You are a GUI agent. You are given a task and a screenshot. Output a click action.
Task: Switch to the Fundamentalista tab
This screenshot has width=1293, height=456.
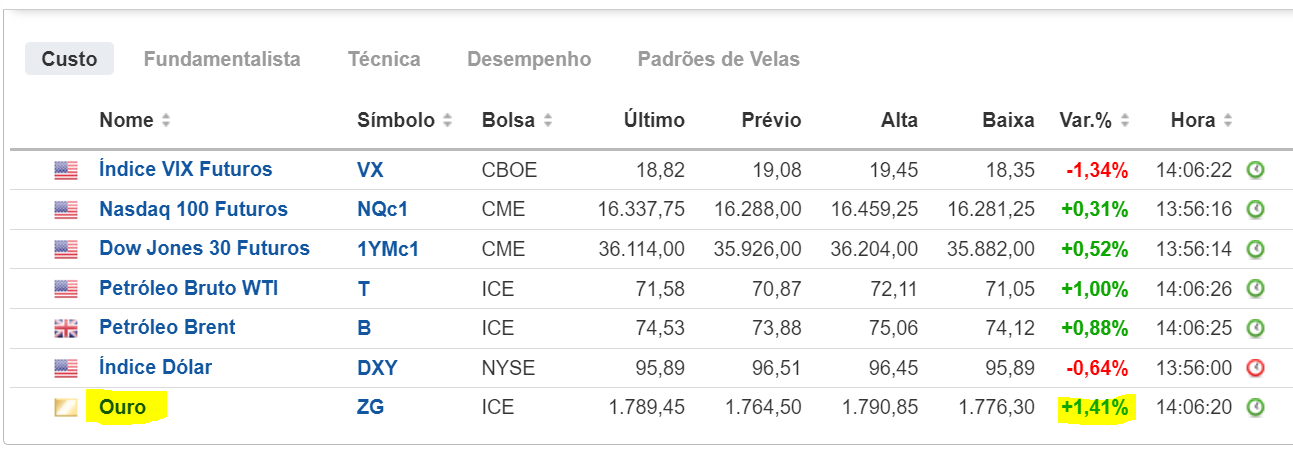pyautogui.click(x=222, y=59)
